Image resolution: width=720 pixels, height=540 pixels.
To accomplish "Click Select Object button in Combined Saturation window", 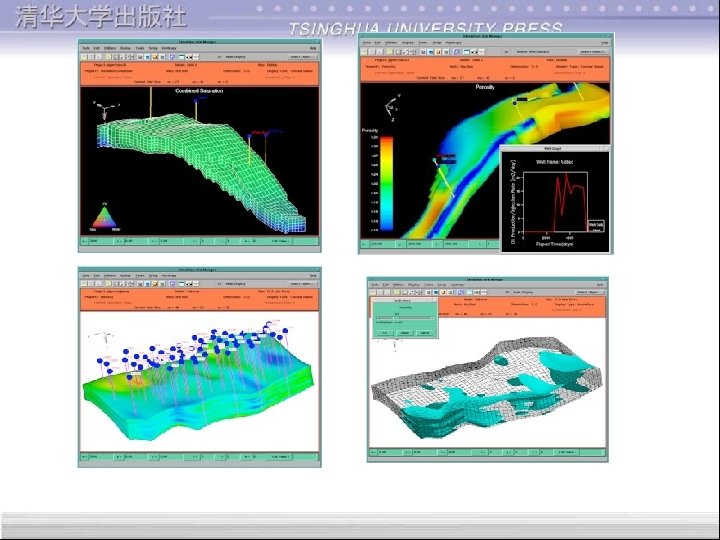I will pos(302,57).
